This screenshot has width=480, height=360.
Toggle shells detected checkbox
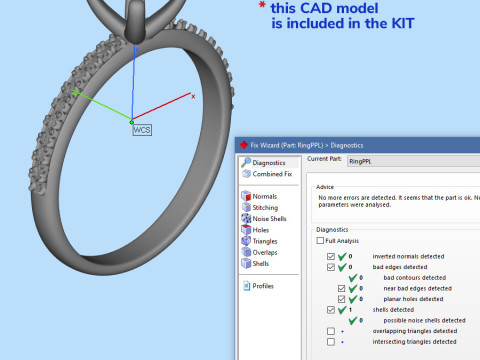click(x=331, y=310)
